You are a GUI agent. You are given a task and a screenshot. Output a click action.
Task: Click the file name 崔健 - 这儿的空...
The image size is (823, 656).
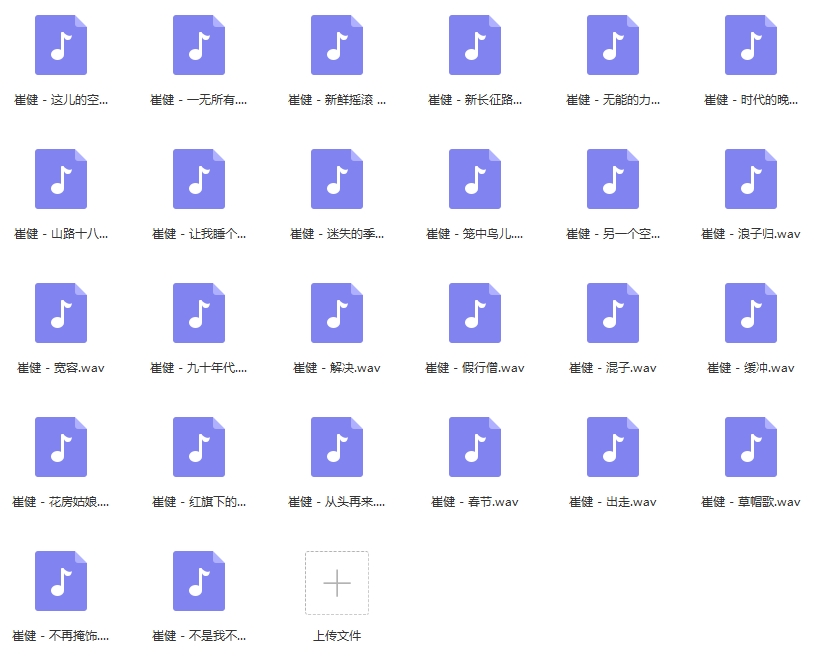61,100
